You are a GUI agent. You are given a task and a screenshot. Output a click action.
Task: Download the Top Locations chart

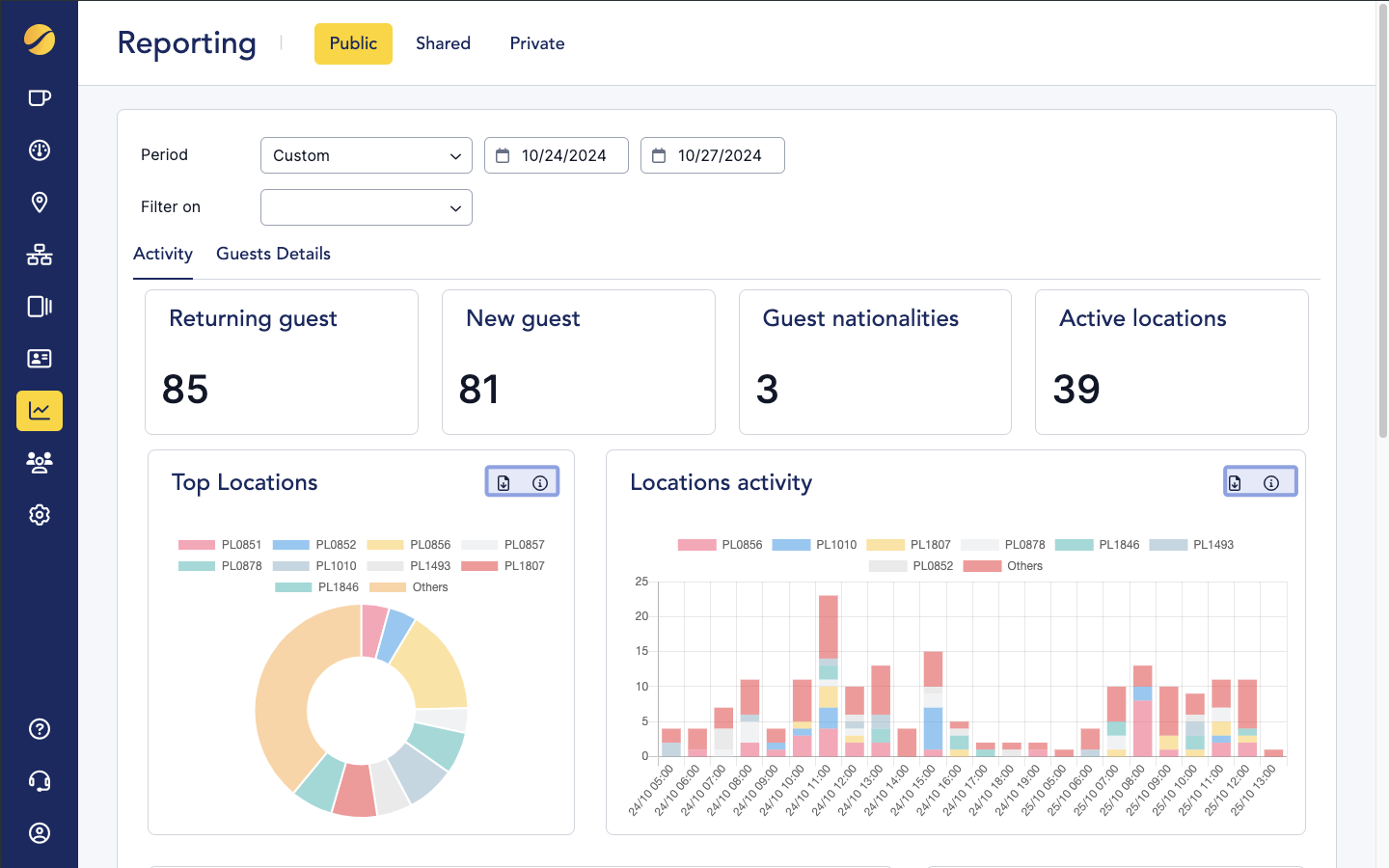[x=504, y=483]
